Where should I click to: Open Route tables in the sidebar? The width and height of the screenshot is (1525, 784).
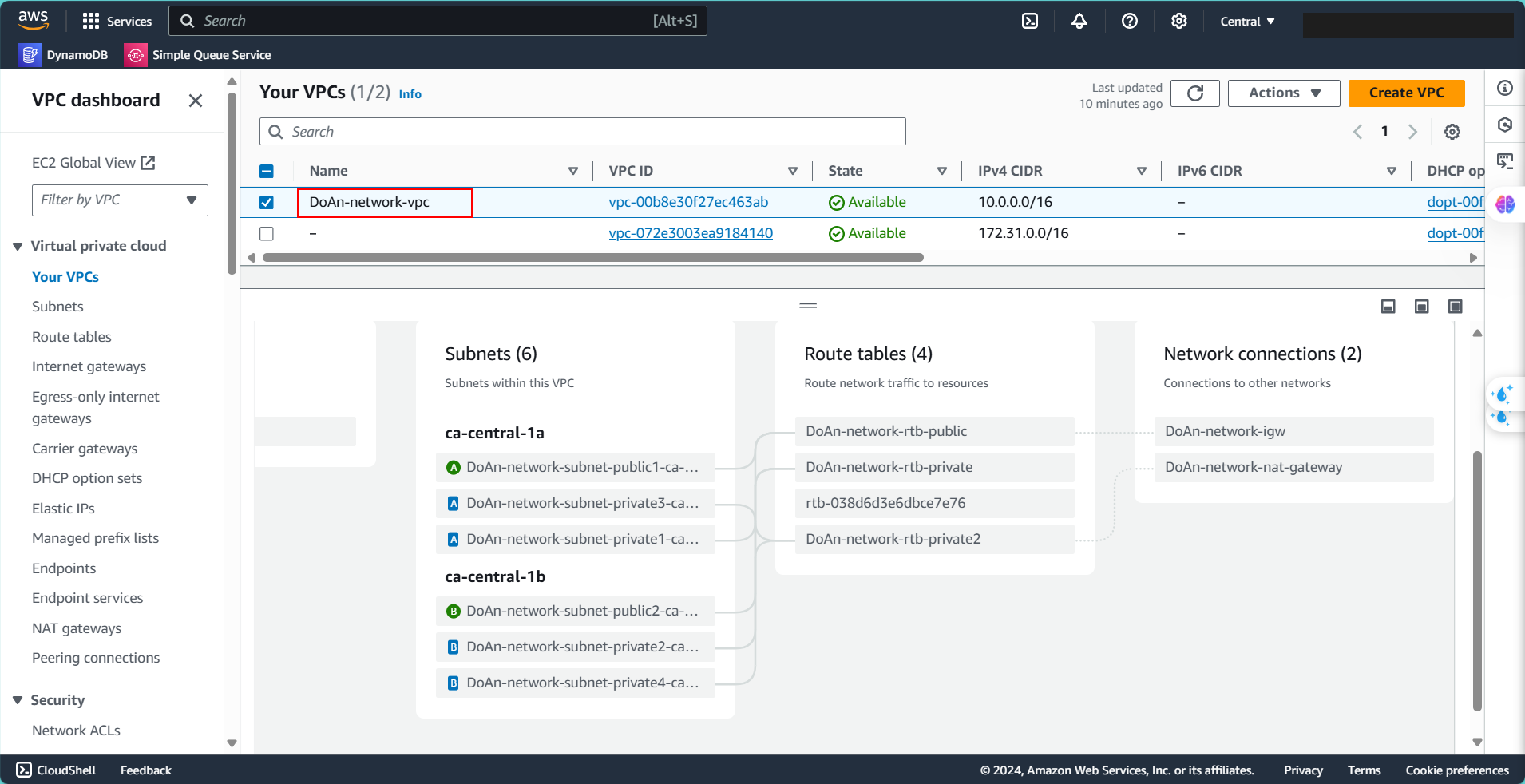[72, 337]
